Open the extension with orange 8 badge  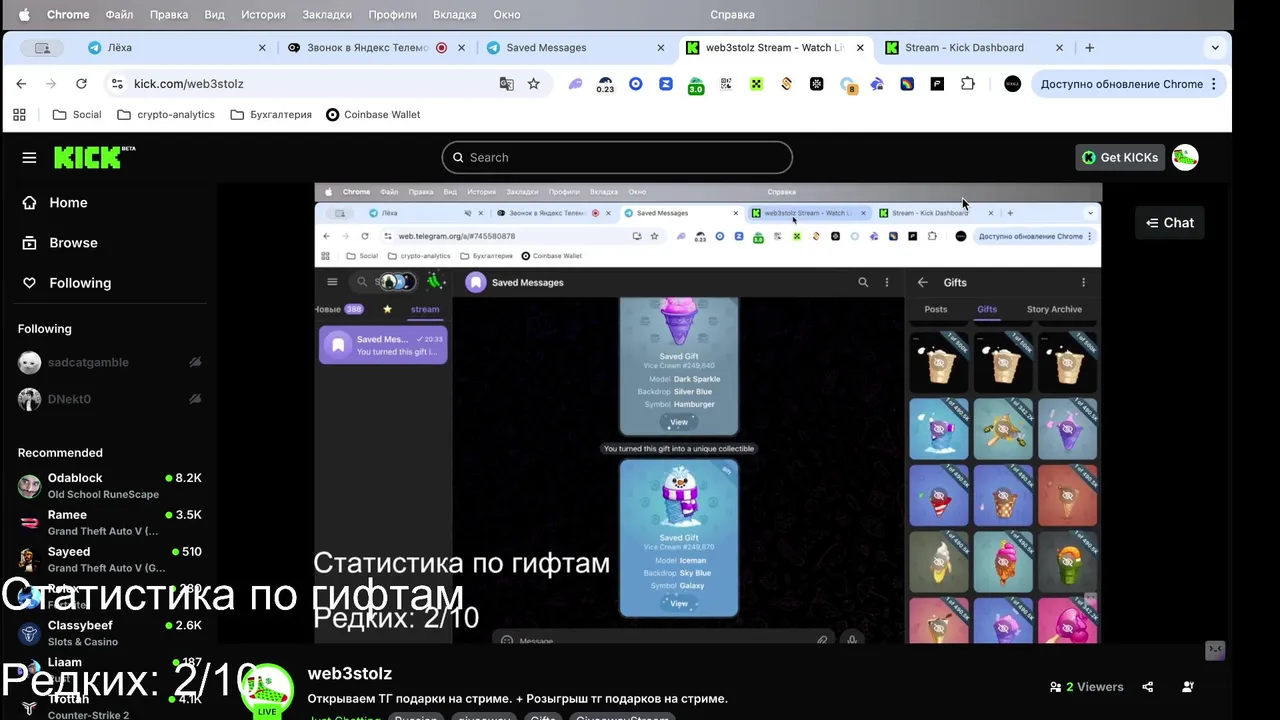pos(847,85)
